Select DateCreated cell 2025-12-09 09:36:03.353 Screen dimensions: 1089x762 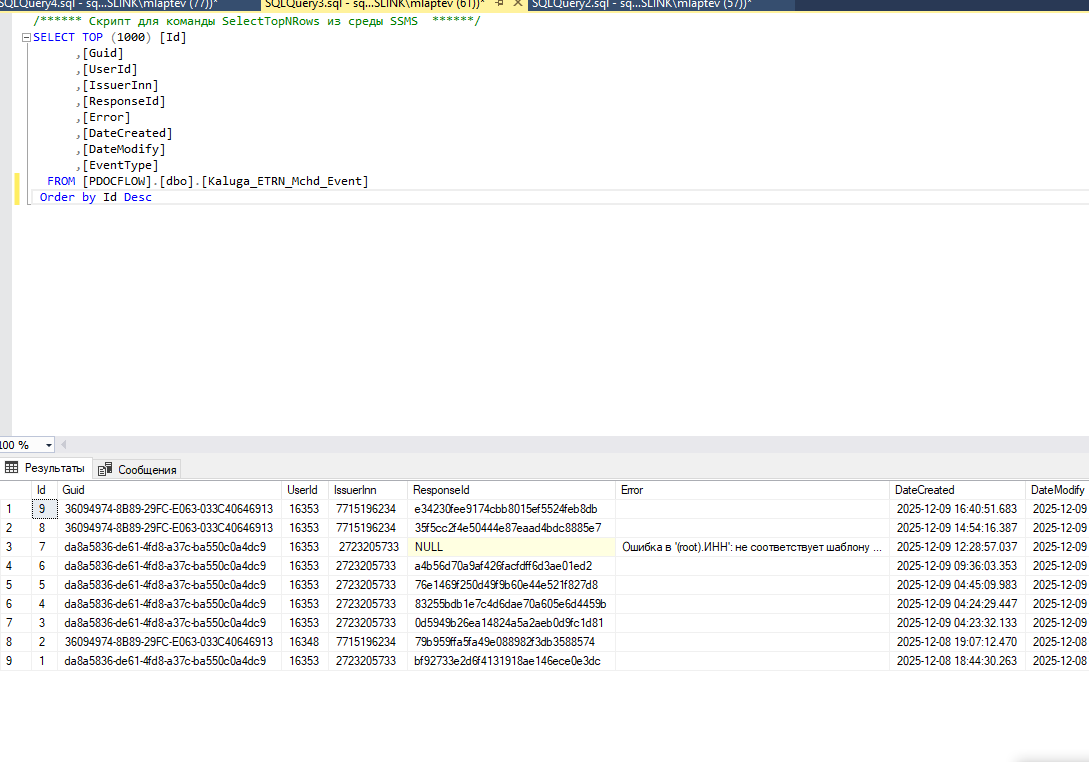pyautogui.click(x=958, y=566)
